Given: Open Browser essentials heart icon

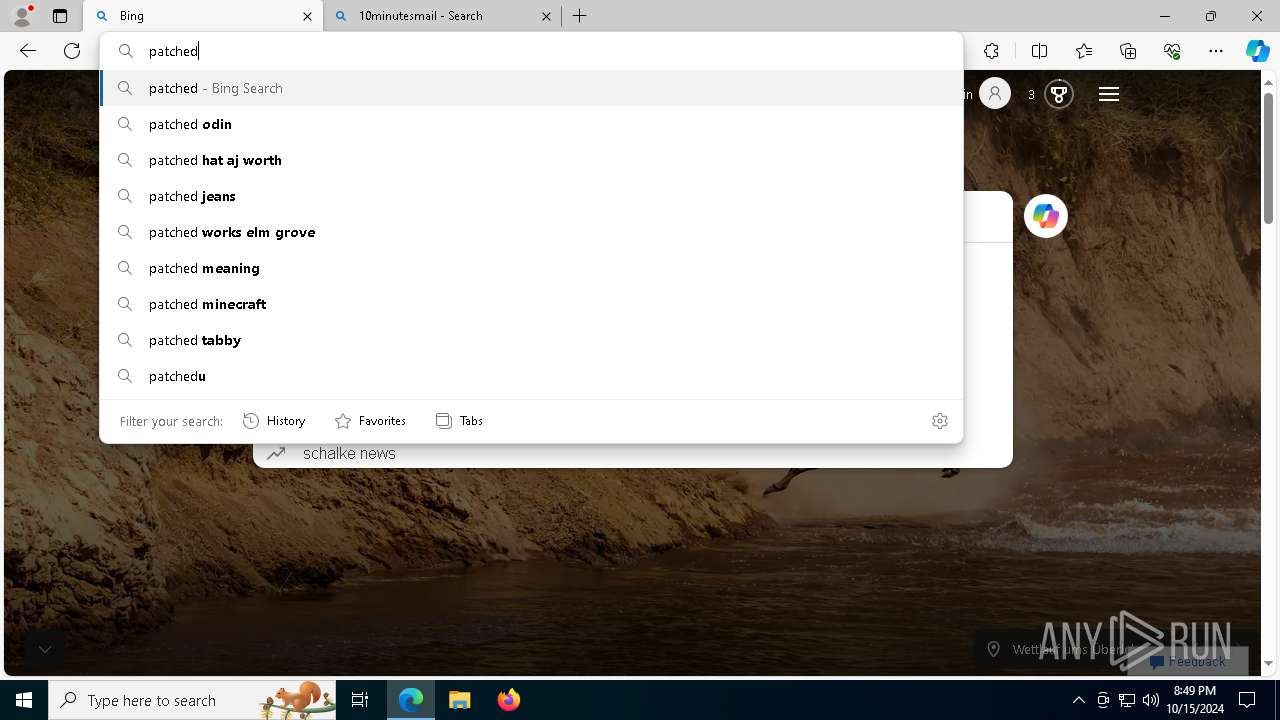Looking at the screenshot, I should coord(1172,51).
